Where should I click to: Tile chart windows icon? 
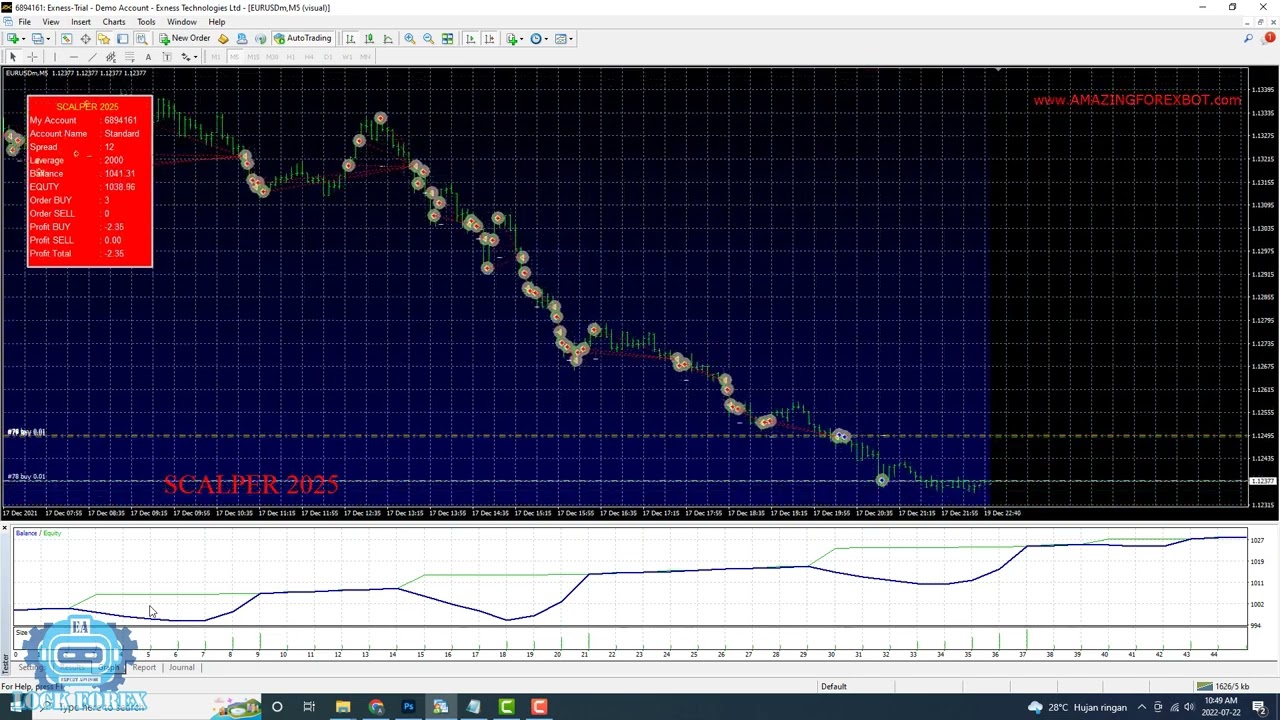point(447,38)
